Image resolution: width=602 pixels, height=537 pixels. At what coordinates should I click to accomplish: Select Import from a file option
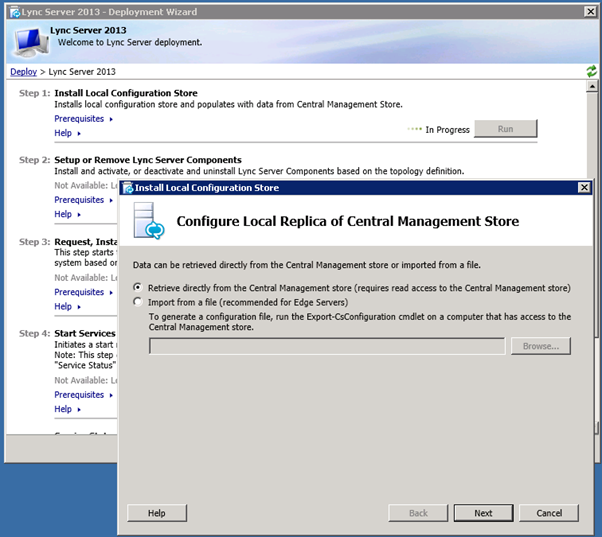(138, 302)
